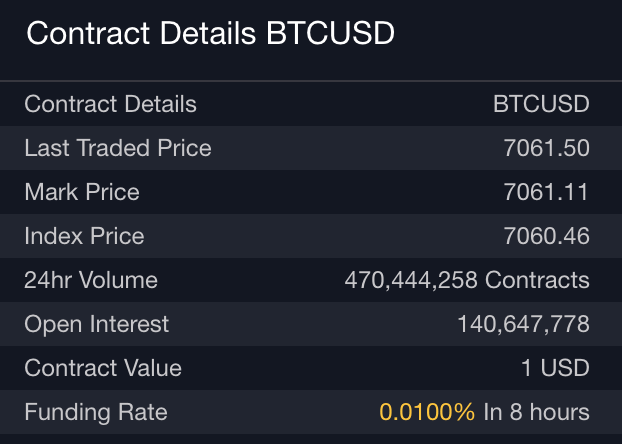Select the 7061.50 last traded price
The image size is (622, 444).
[547, 148]
